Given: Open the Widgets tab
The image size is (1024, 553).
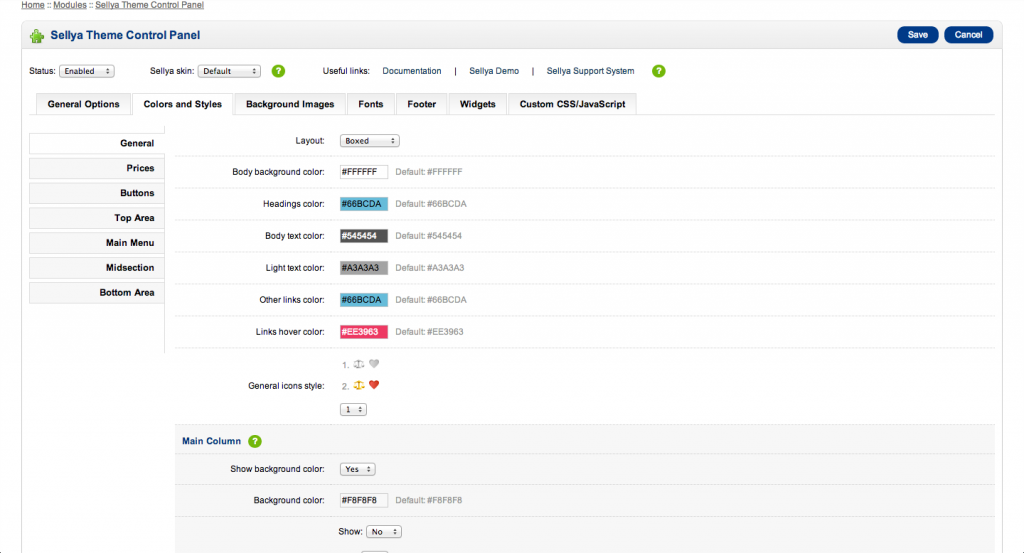Looking at the screenshot, I should tap(477, 104).
